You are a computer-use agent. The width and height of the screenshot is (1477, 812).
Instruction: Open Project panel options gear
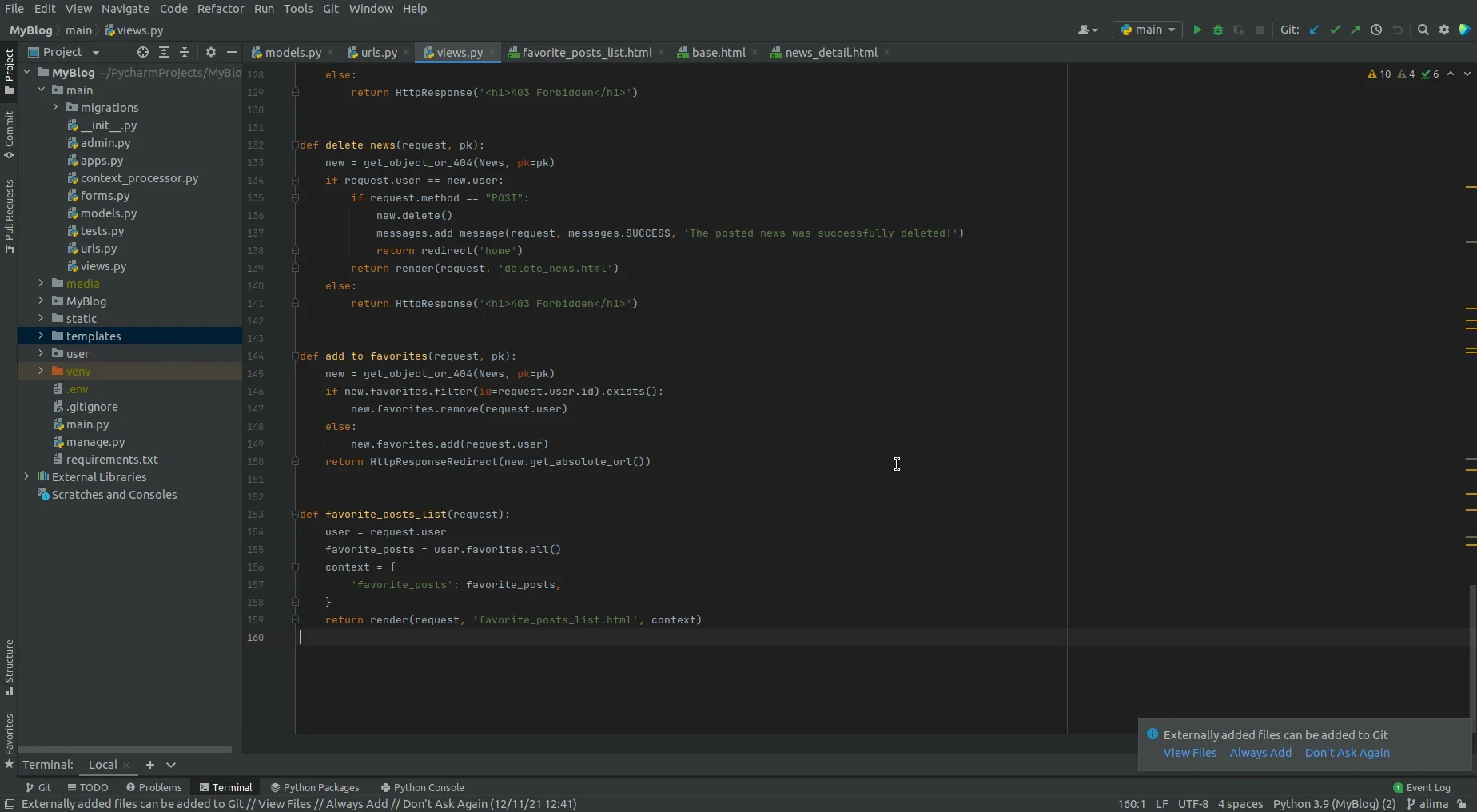(211, 52)
